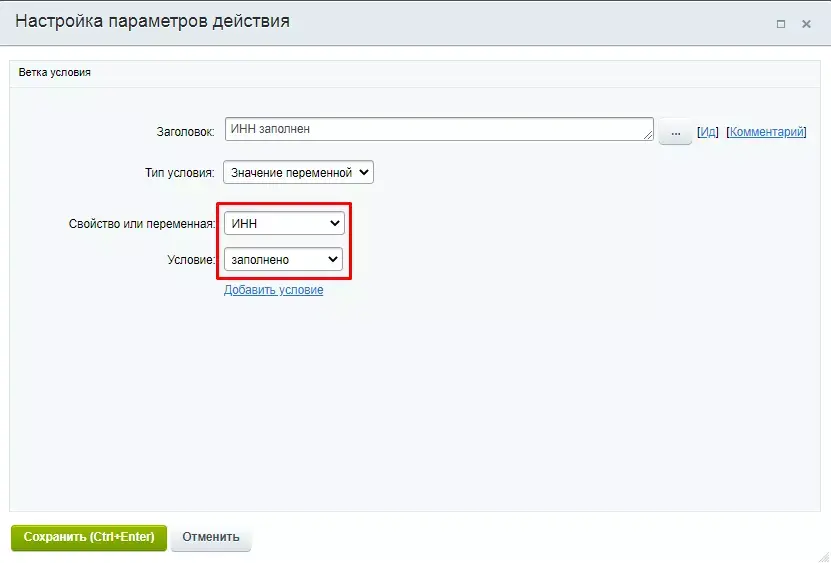The height and width of the screenshot is (563, 831).
Task: Expand the заполнено condition dropdown
Action: pyautogui.click(x=283, y=259)
